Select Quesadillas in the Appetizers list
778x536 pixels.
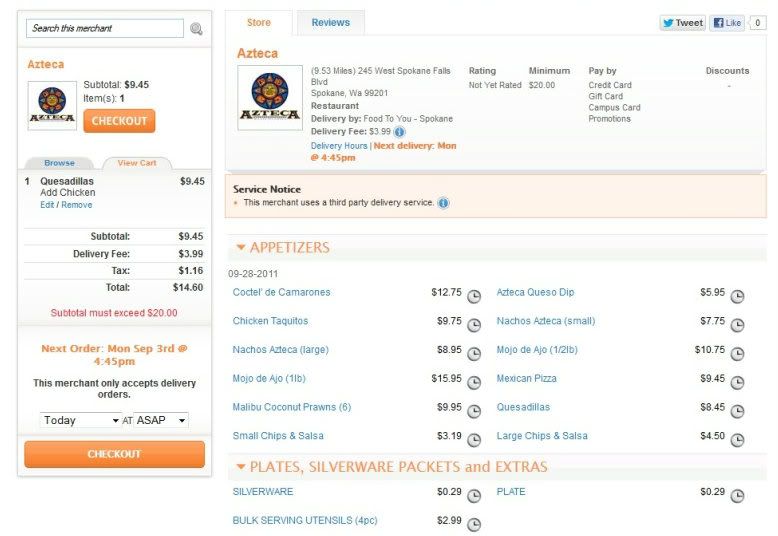523,407
